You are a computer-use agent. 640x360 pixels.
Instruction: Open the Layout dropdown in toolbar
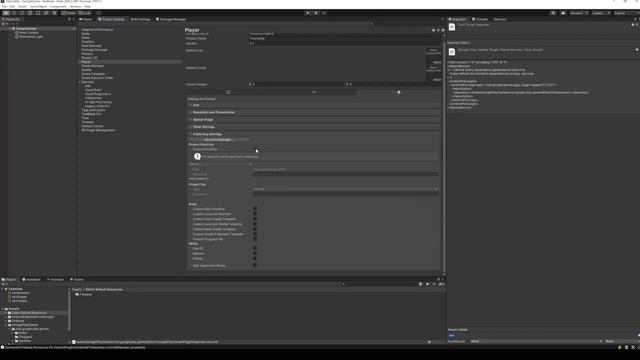627,13
